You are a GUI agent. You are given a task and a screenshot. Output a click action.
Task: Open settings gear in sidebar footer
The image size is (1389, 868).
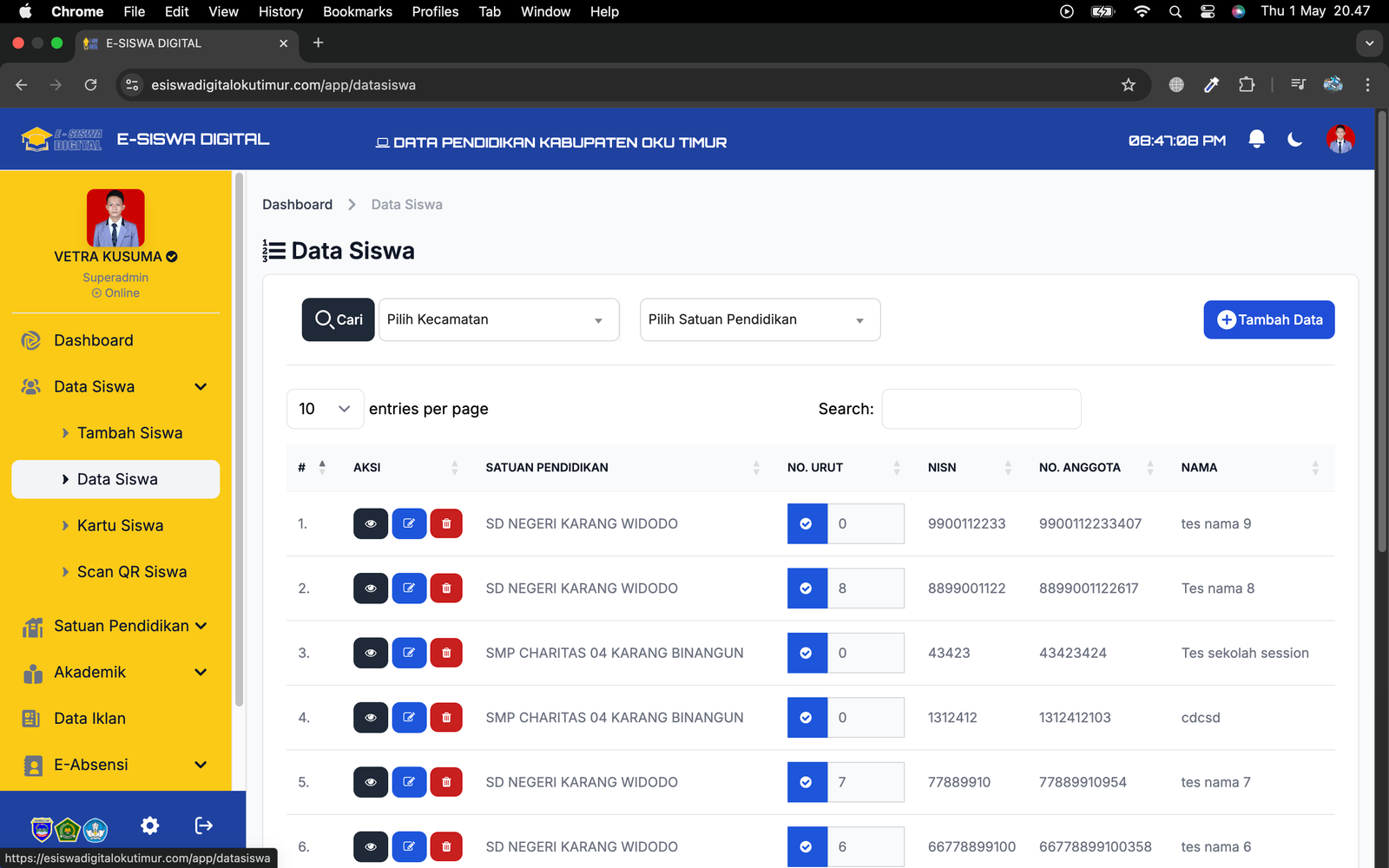tap(150, 825)
